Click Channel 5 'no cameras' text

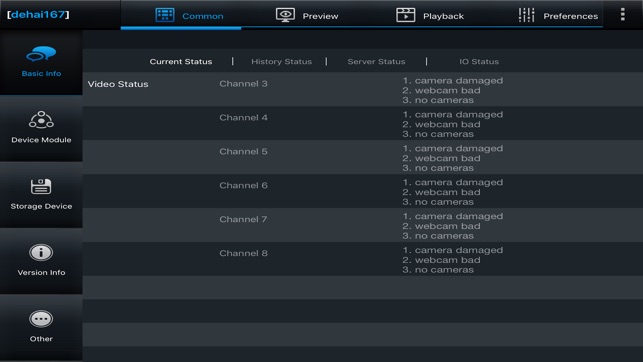(438, 168)
